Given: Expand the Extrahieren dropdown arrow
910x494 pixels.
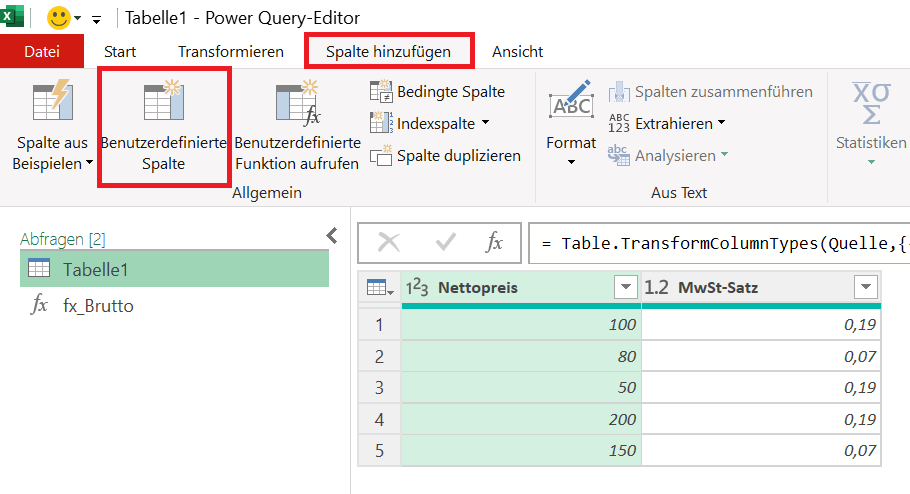Looking at the screenshot, I should [721, 123].
